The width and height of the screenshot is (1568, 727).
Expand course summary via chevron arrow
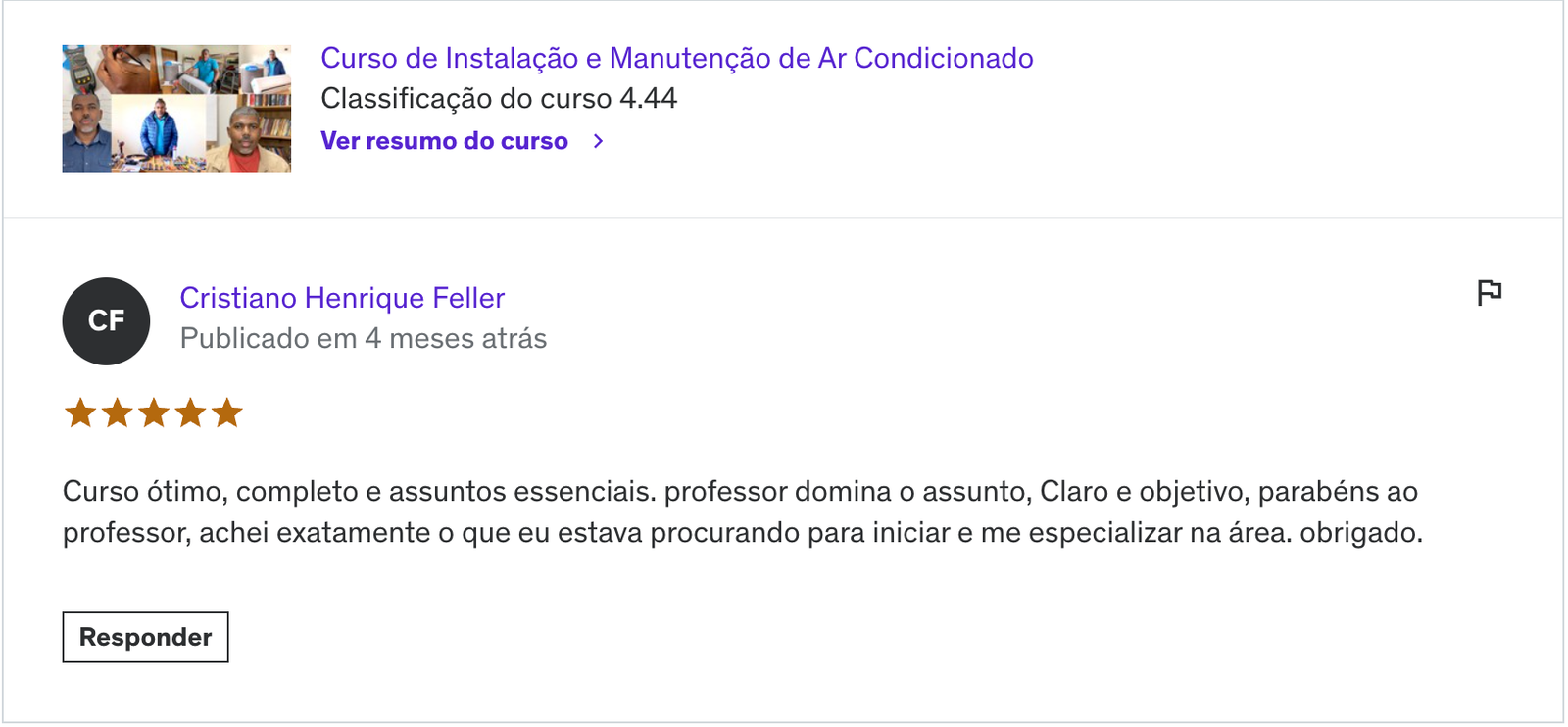(598, 141)
